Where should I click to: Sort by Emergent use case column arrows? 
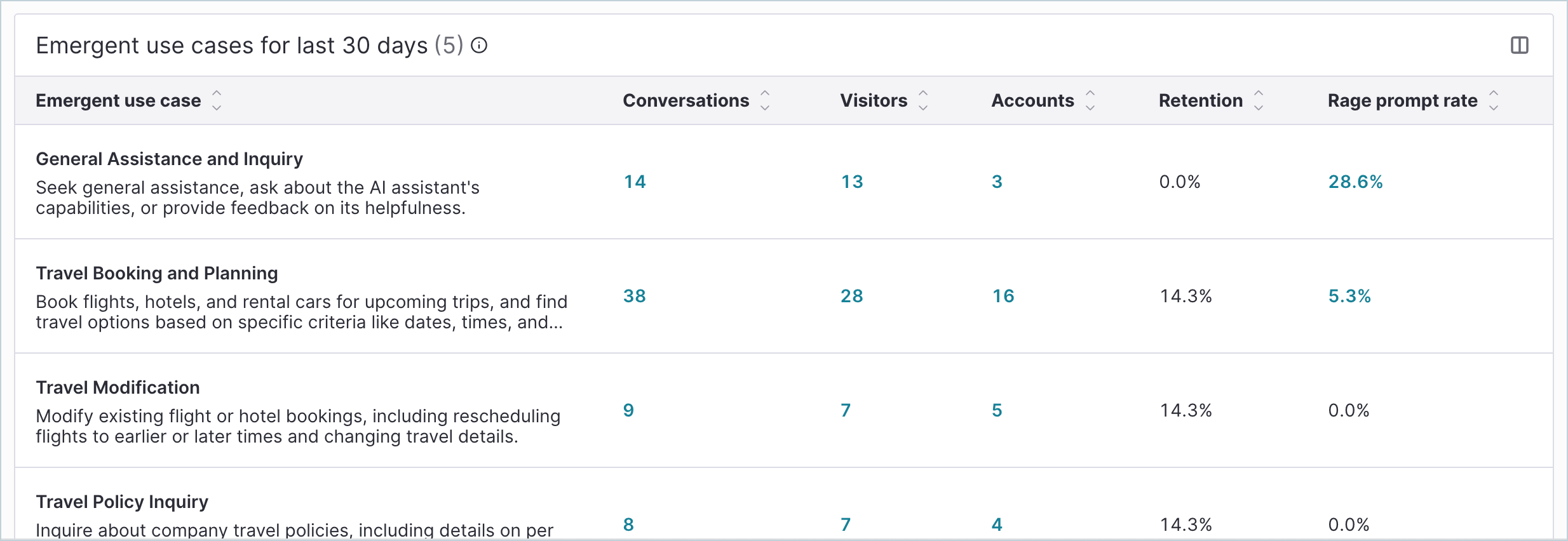point(217,100)
